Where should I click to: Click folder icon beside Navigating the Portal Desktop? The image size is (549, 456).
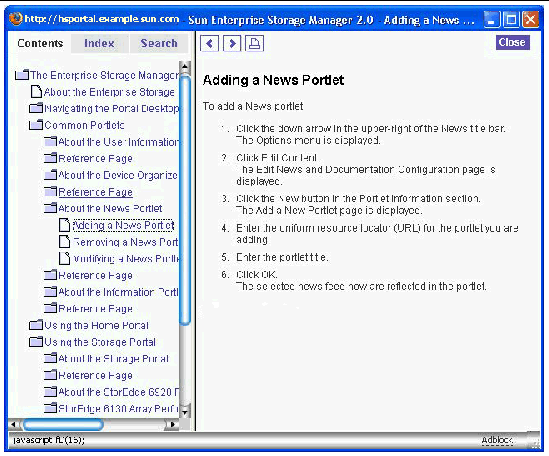tap(36, 108)
